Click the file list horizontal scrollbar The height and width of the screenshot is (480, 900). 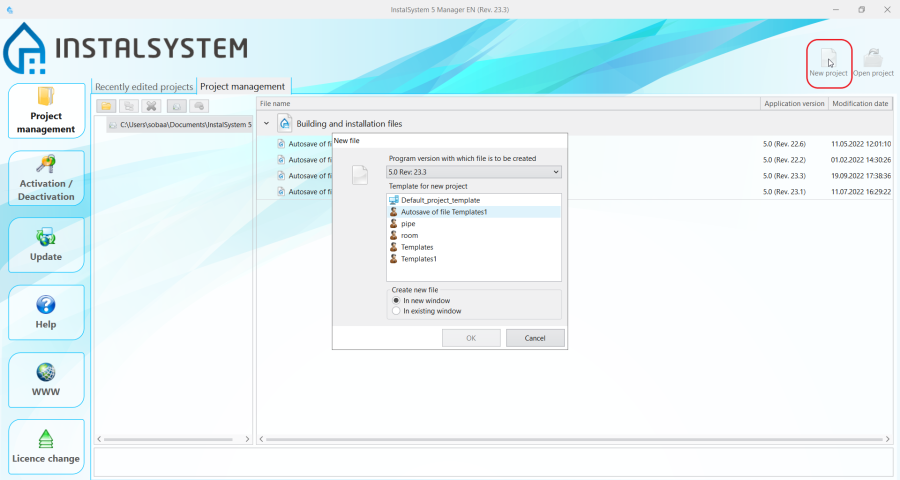[574, 439]
